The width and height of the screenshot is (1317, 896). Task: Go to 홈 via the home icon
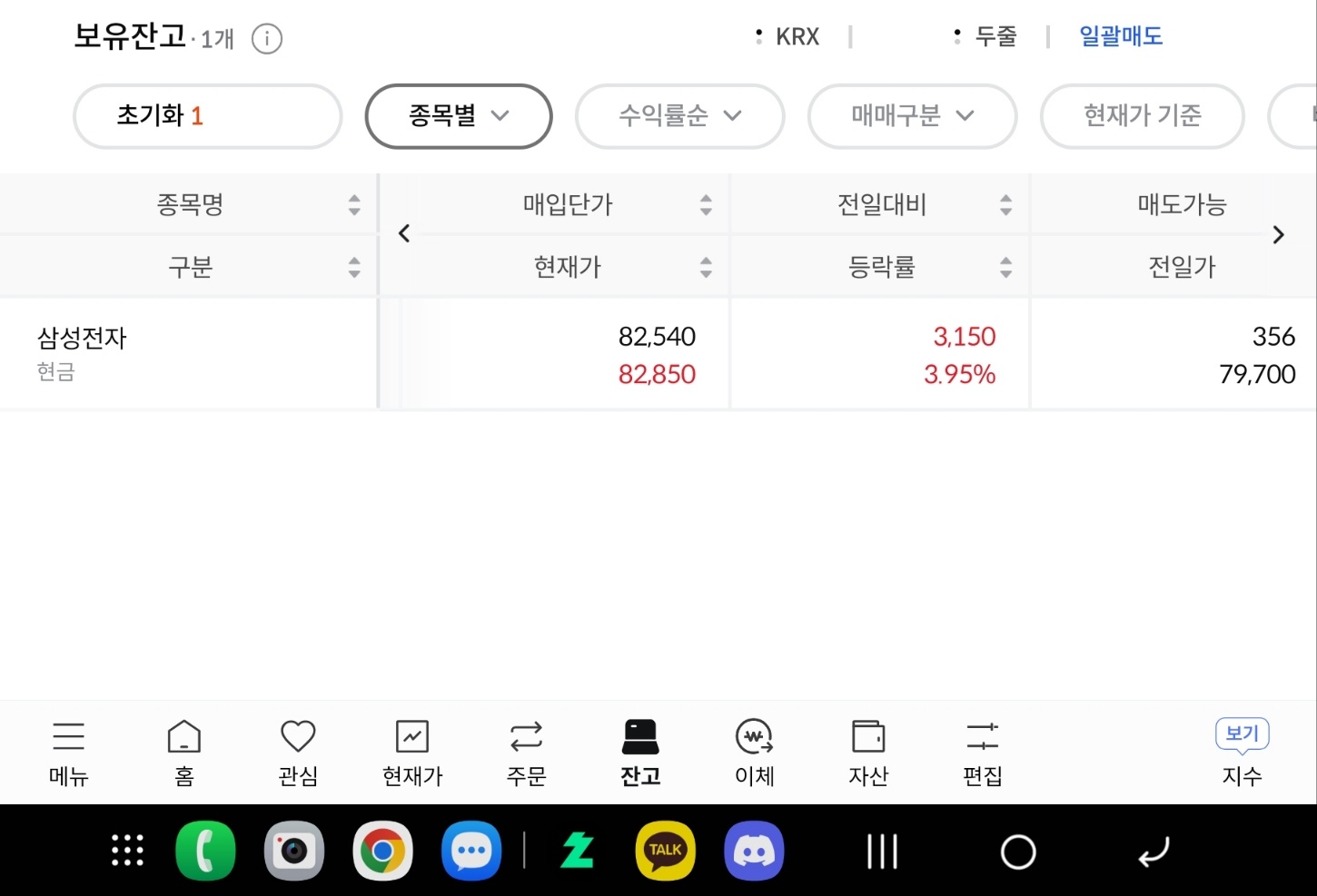[x=183, y=752]
